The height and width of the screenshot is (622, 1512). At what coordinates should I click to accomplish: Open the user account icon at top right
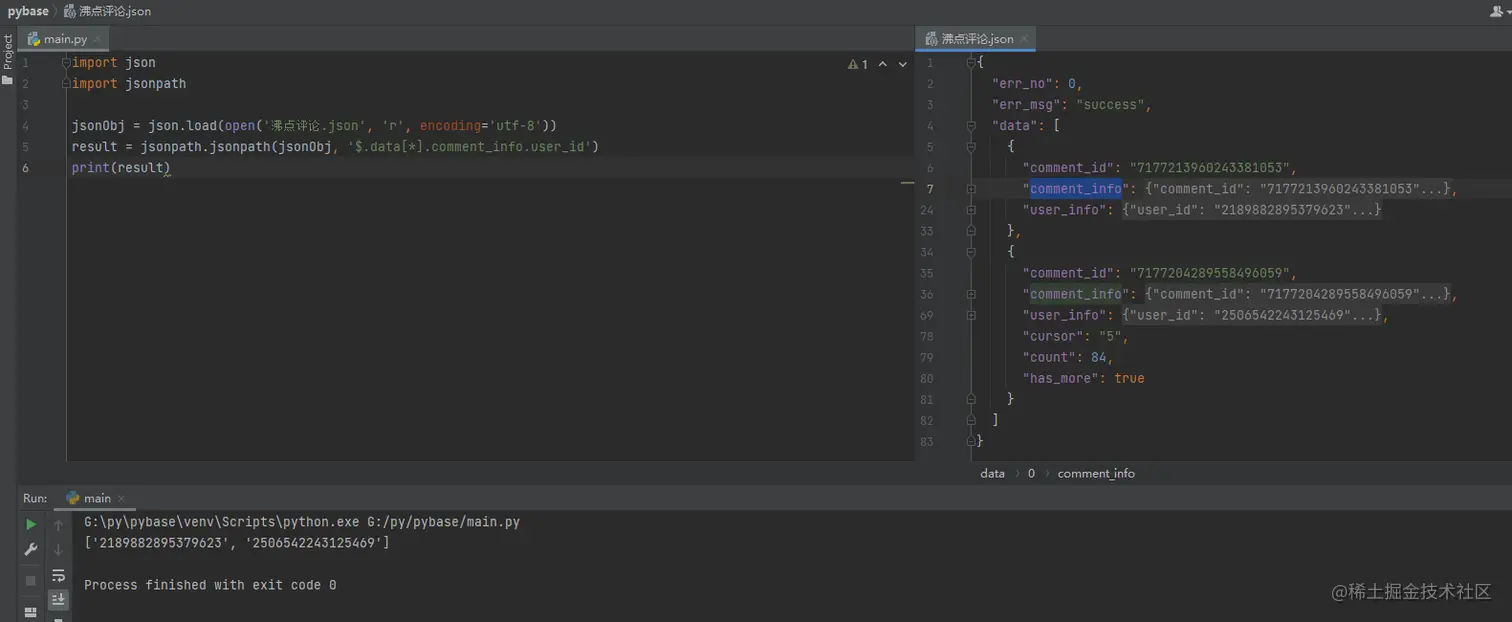click(1496, 11)
